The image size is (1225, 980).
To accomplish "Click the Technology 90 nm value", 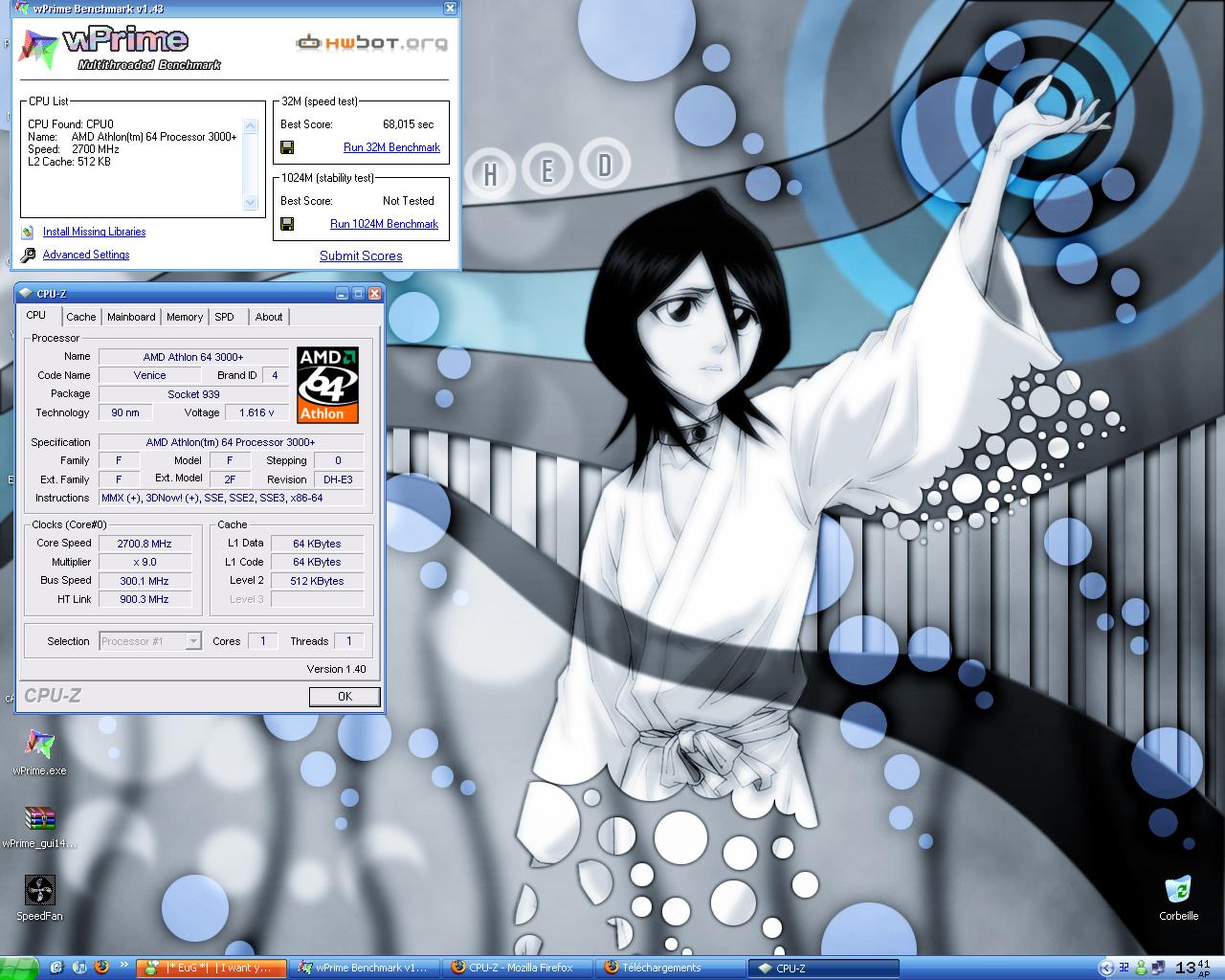I will [124, 412].
